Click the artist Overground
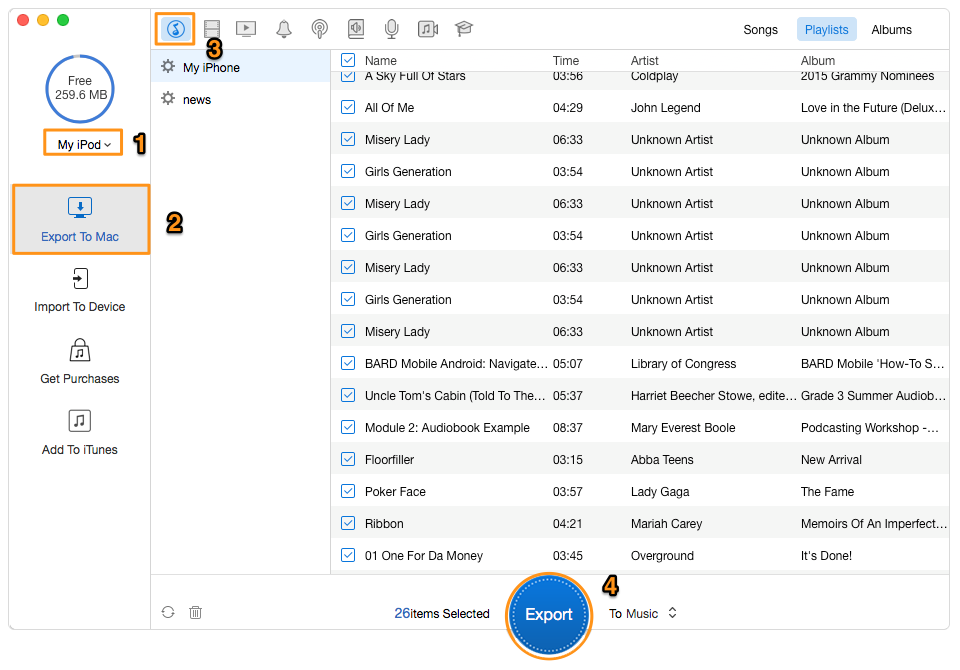960x670 pixels. [x=662, y=555]
